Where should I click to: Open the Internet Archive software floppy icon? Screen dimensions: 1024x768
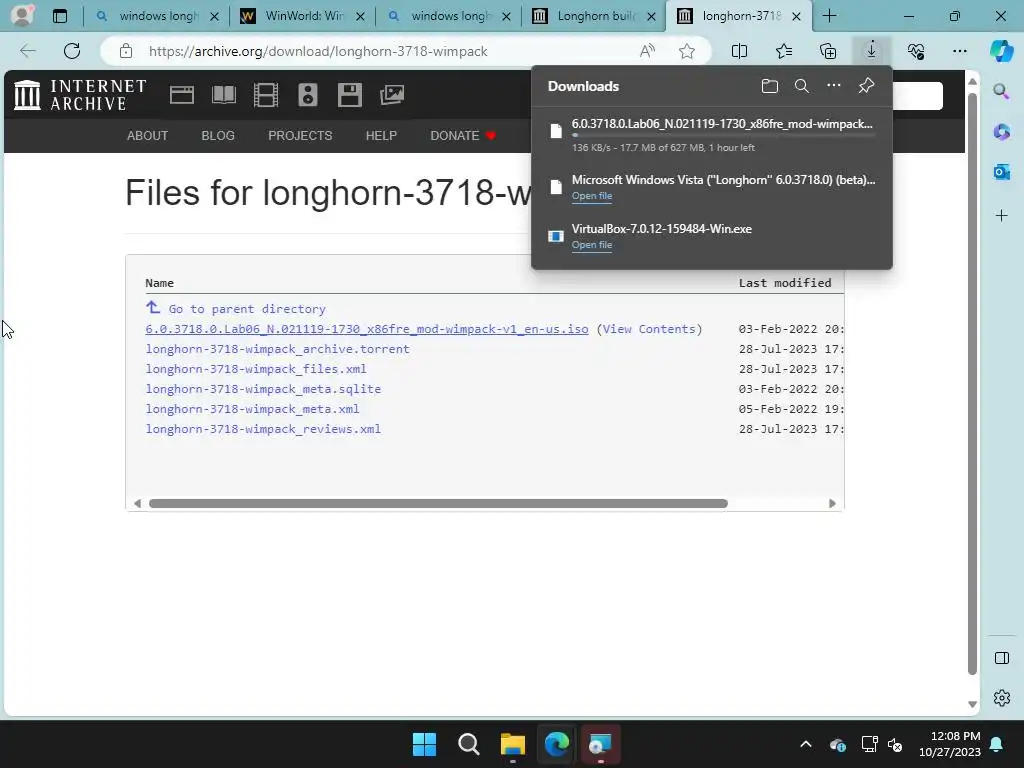(349, 95)
